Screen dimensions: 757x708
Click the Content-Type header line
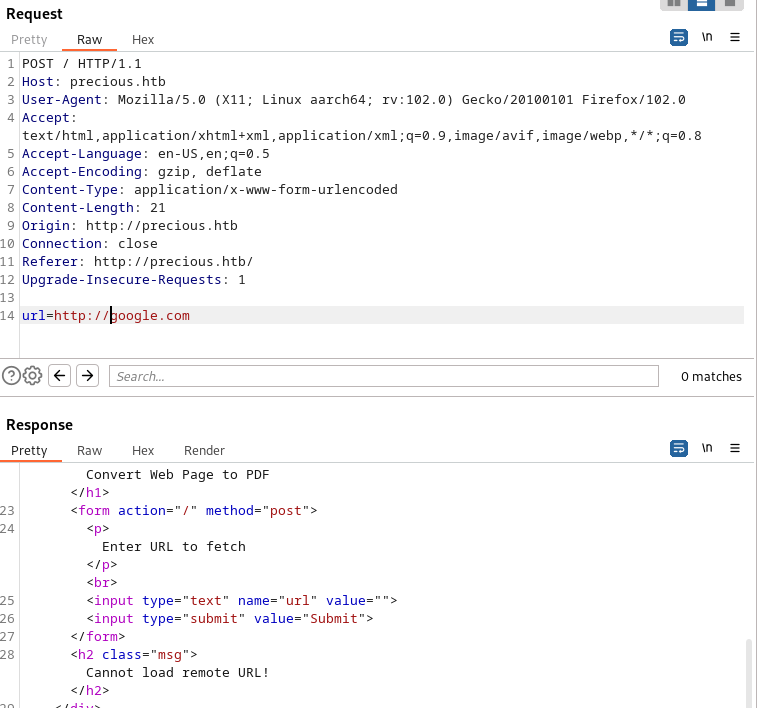click(210, 190)
